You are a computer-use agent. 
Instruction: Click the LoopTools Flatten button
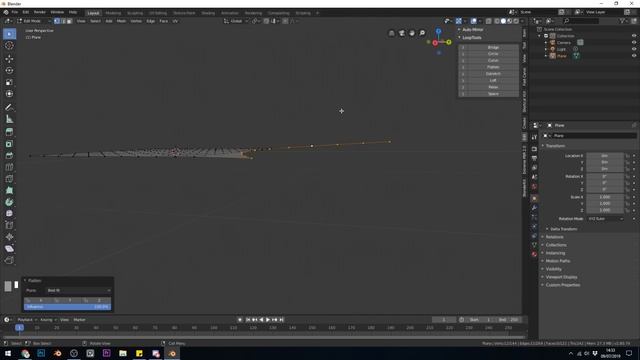493,67
